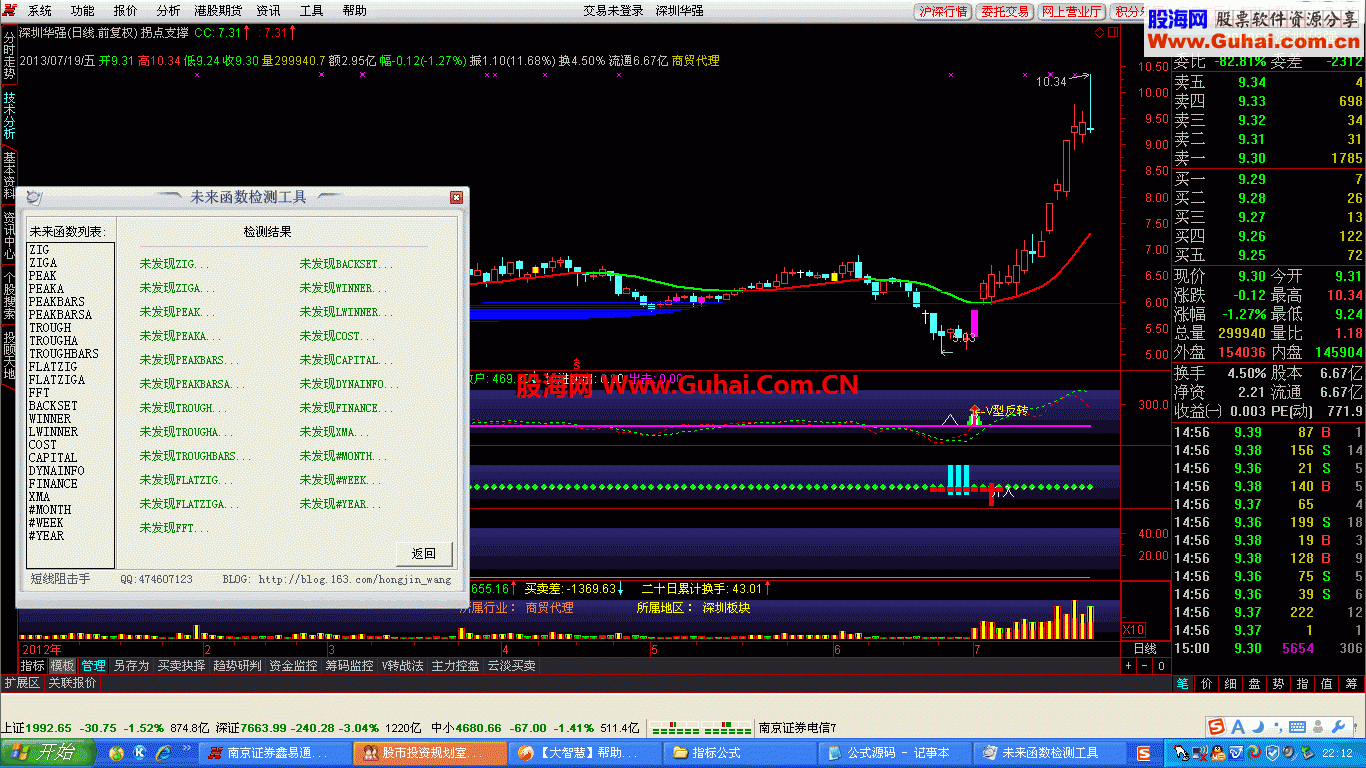
Task: Click the 另存为 tab
Action: coord(131,665)
